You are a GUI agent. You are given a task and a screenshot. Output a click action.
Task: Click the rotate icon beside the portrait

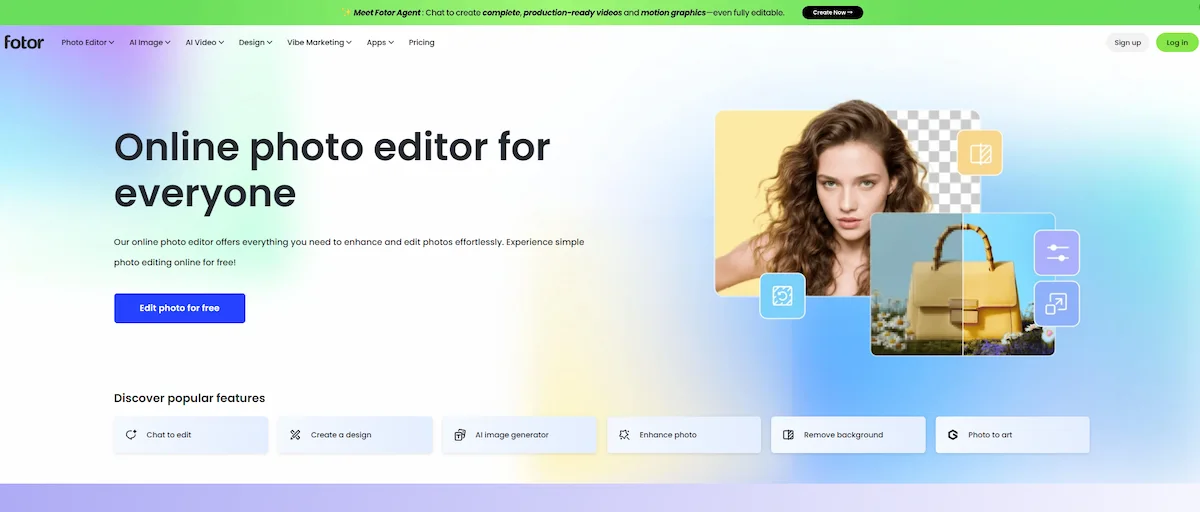coord(782,295)
